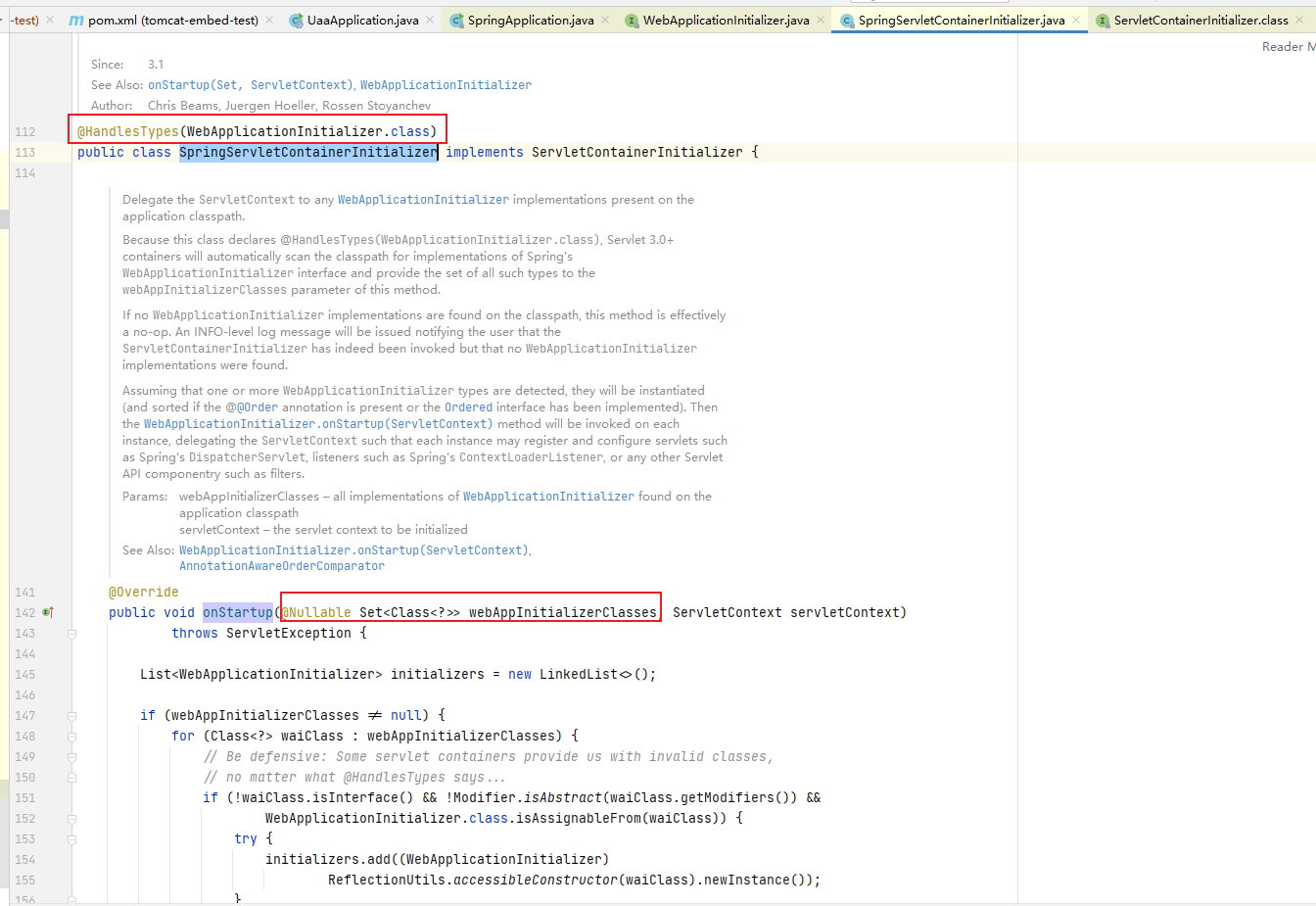Collapse the onStartup method at throws ServletException
The image size is (1316, 906).
pos(71,634)
